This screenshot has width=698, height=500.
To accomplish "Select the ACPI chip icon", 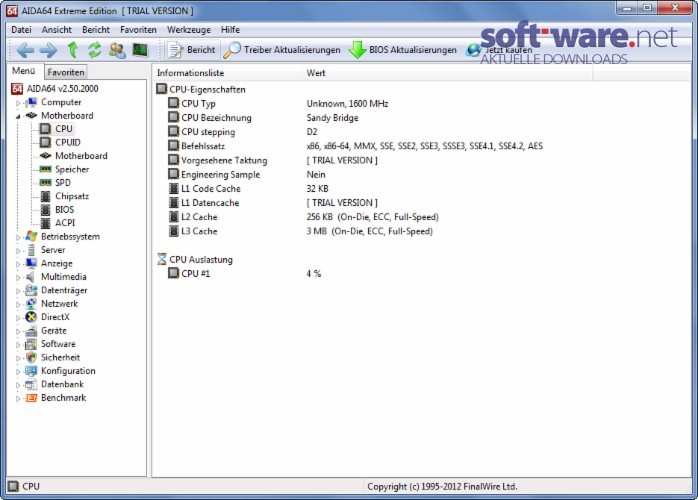I will (45, 223).
